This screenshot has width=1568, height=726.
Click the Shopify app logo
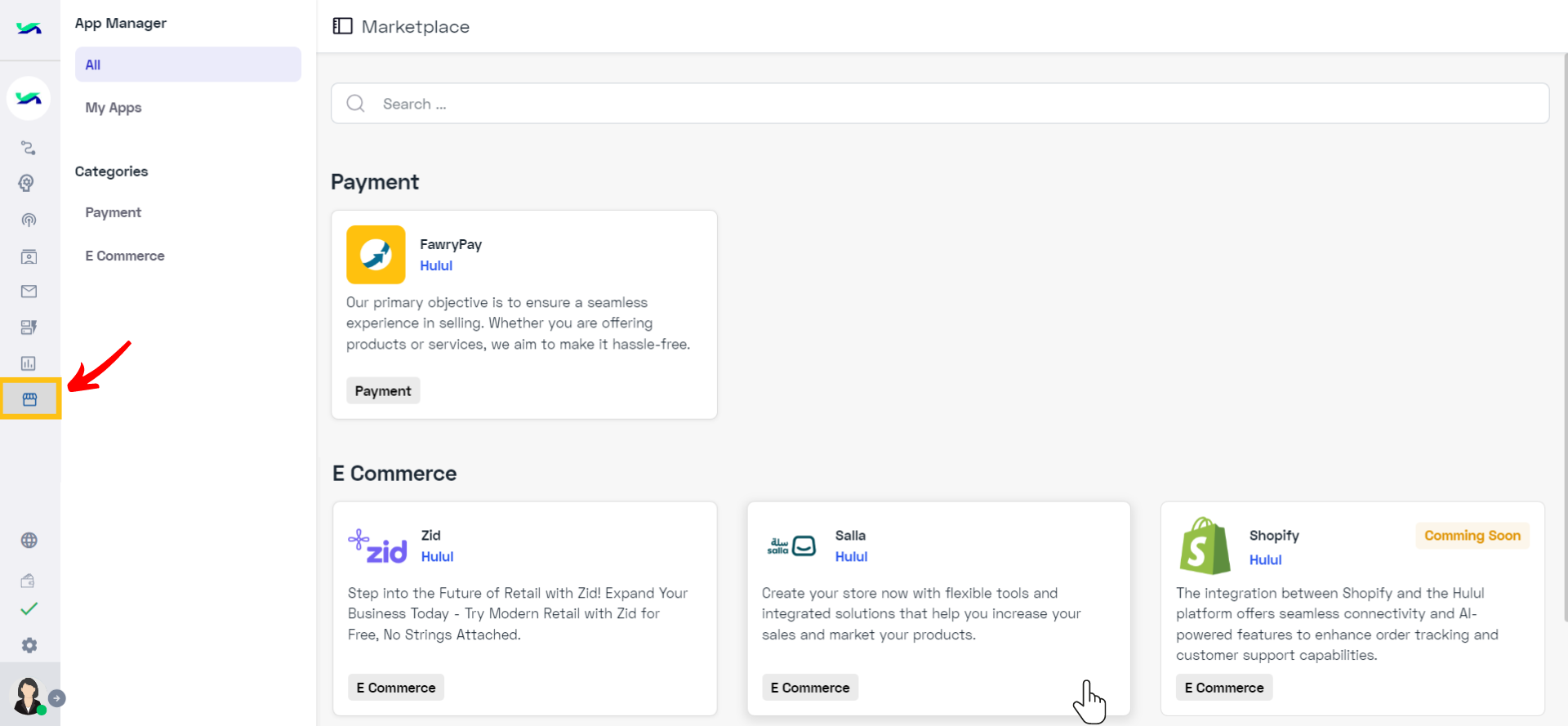[1205, 546]
